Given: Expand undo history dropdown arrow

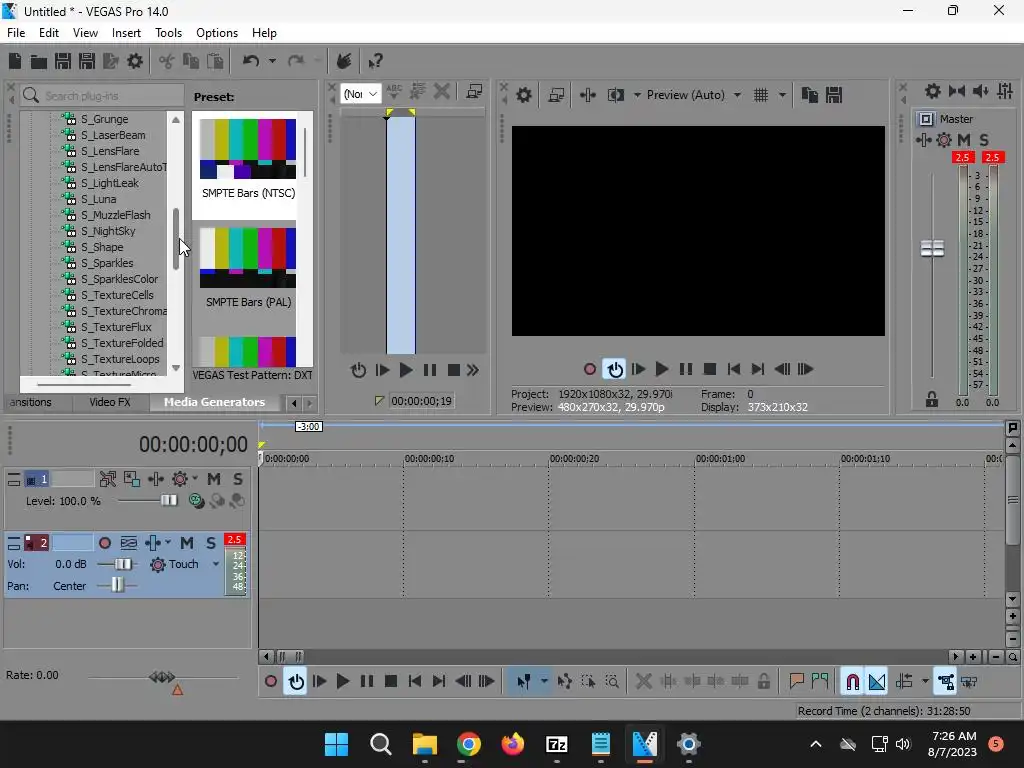Looking at the screenshot, I should pos(272,61).
